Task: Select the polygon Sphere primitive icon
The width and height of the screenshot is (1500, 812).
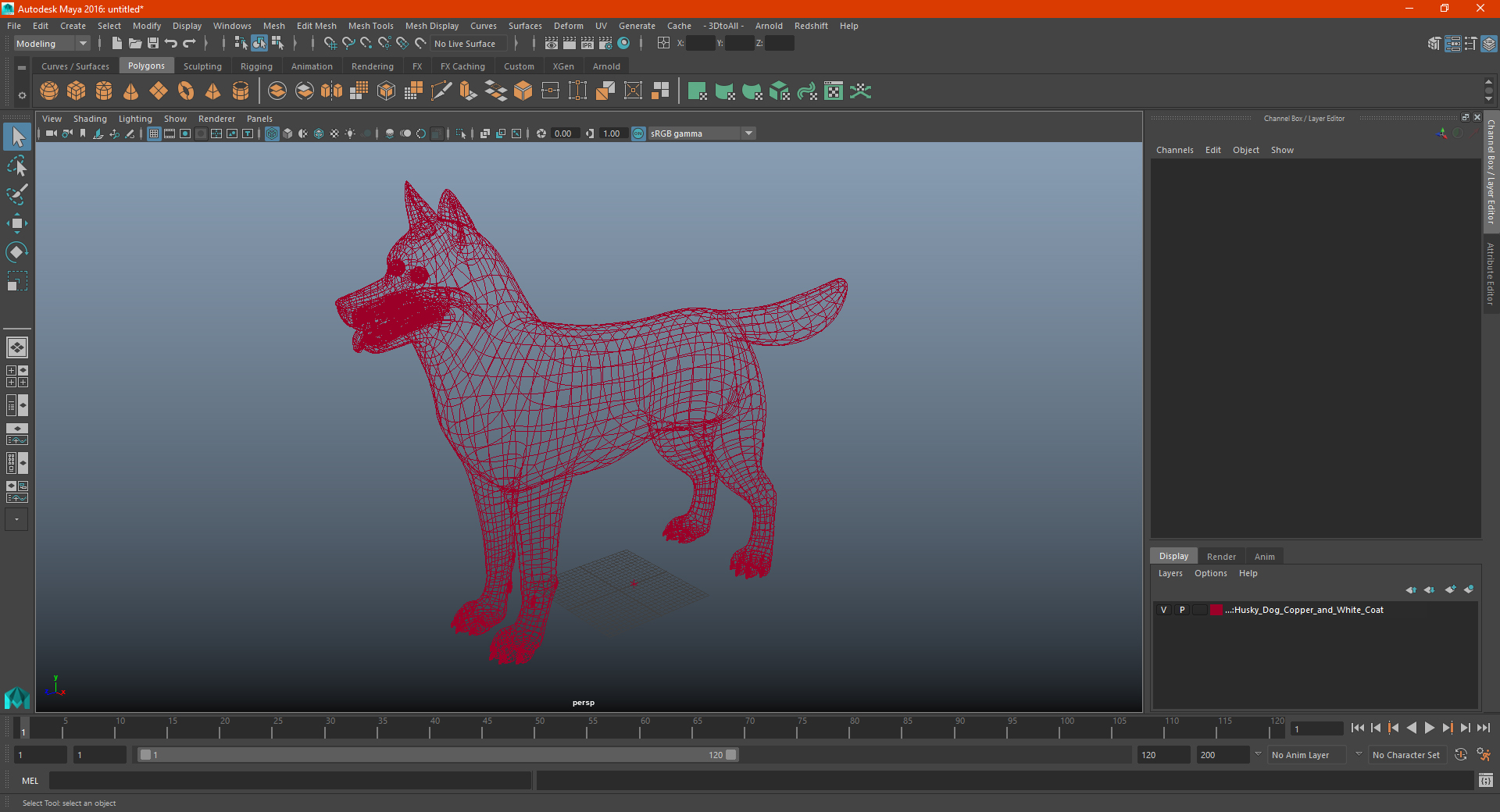Action: [x=49, y=91]
